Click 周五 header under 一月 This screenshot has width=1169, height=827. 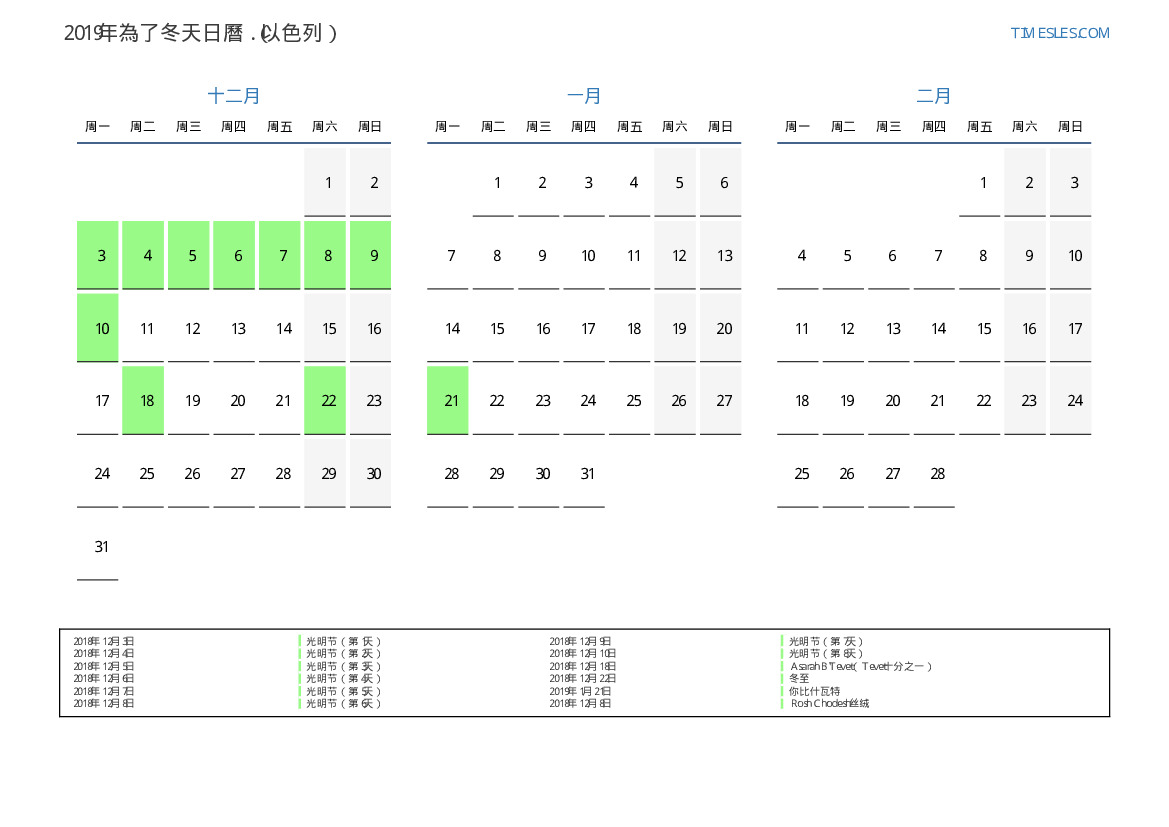629,127
